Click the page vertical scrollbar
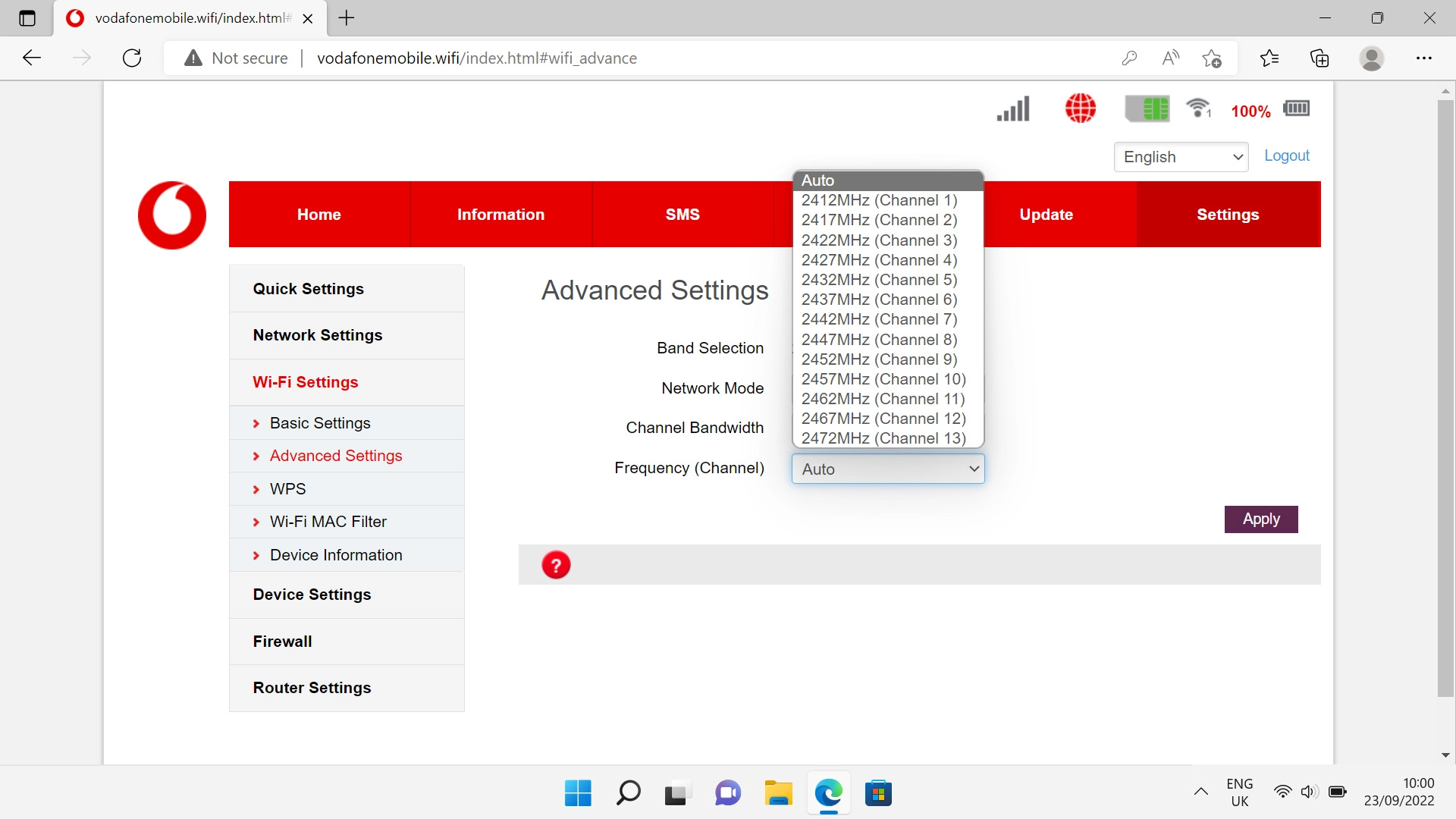The height and width of the screenshot is (819, 1456). tap(1445, 394)
